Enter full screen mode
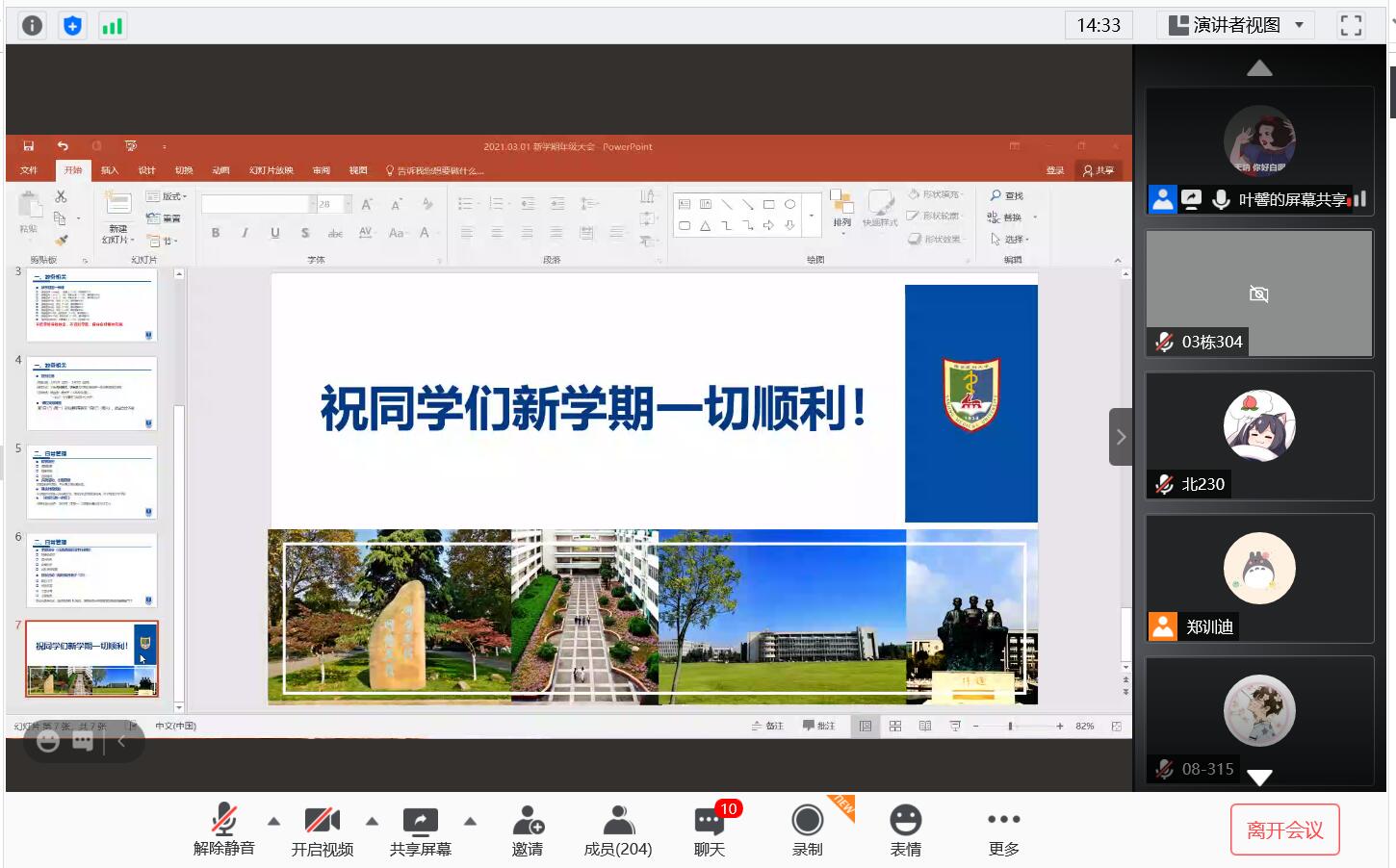Viewport: 1396px width, 868px height. (x=1351, y=25)
